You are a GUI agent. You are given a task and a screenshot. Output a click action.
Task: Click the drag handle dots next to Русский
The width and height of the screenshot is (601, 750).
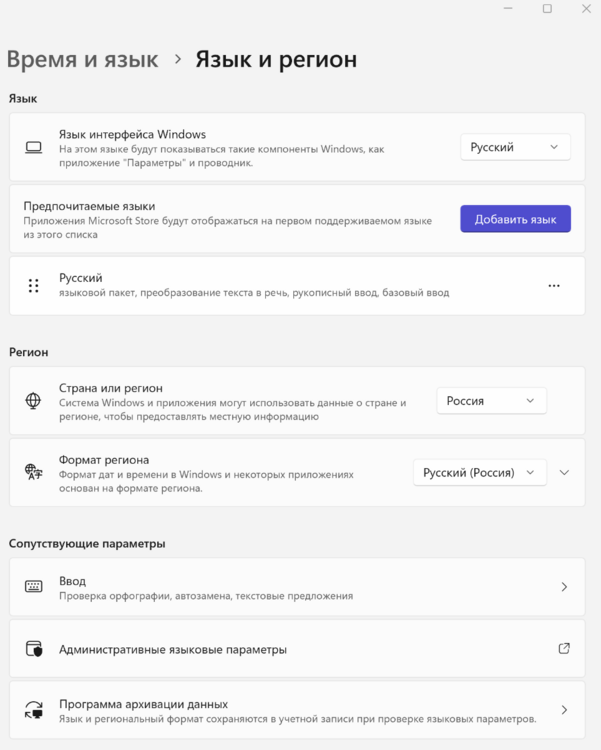point(33,285)
